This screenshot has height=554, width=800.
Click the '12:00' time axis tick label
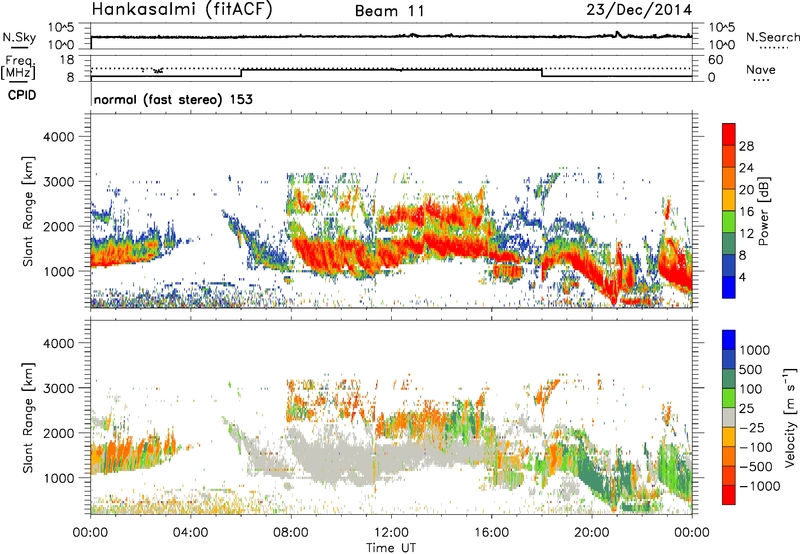click(x=391, y=533)
